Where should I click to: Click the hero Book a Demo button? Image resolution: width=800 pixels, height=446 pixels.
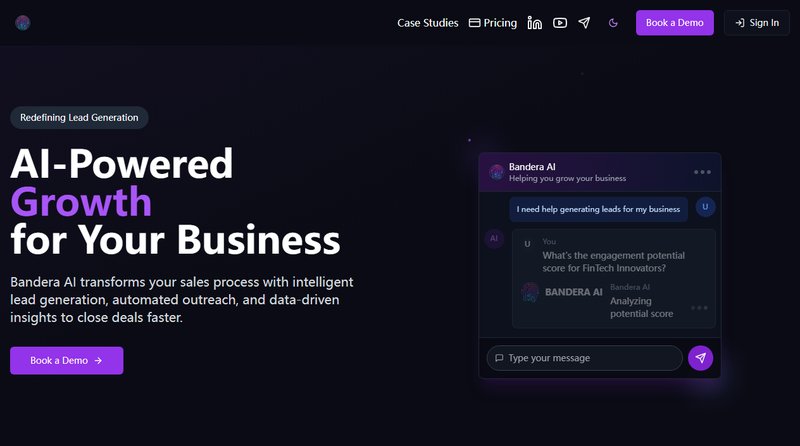pos(66,360)
